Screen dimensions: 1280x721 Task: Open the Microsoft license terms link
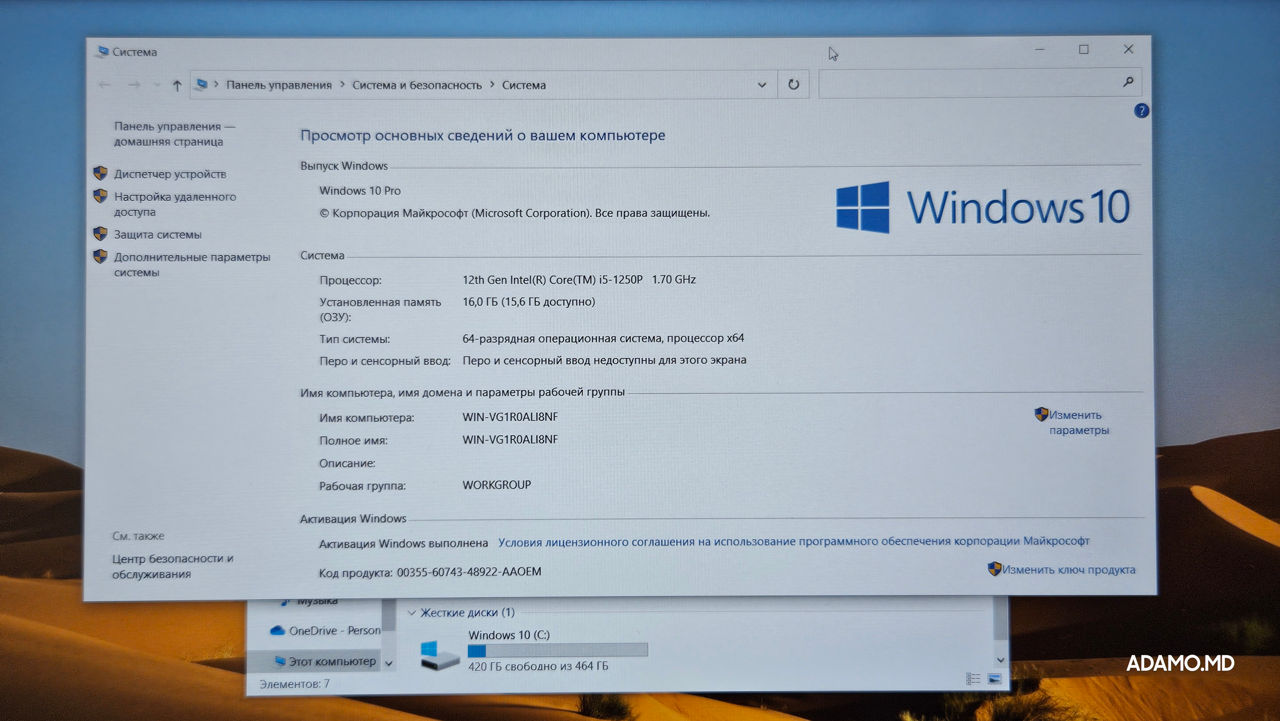coord(794,541)
